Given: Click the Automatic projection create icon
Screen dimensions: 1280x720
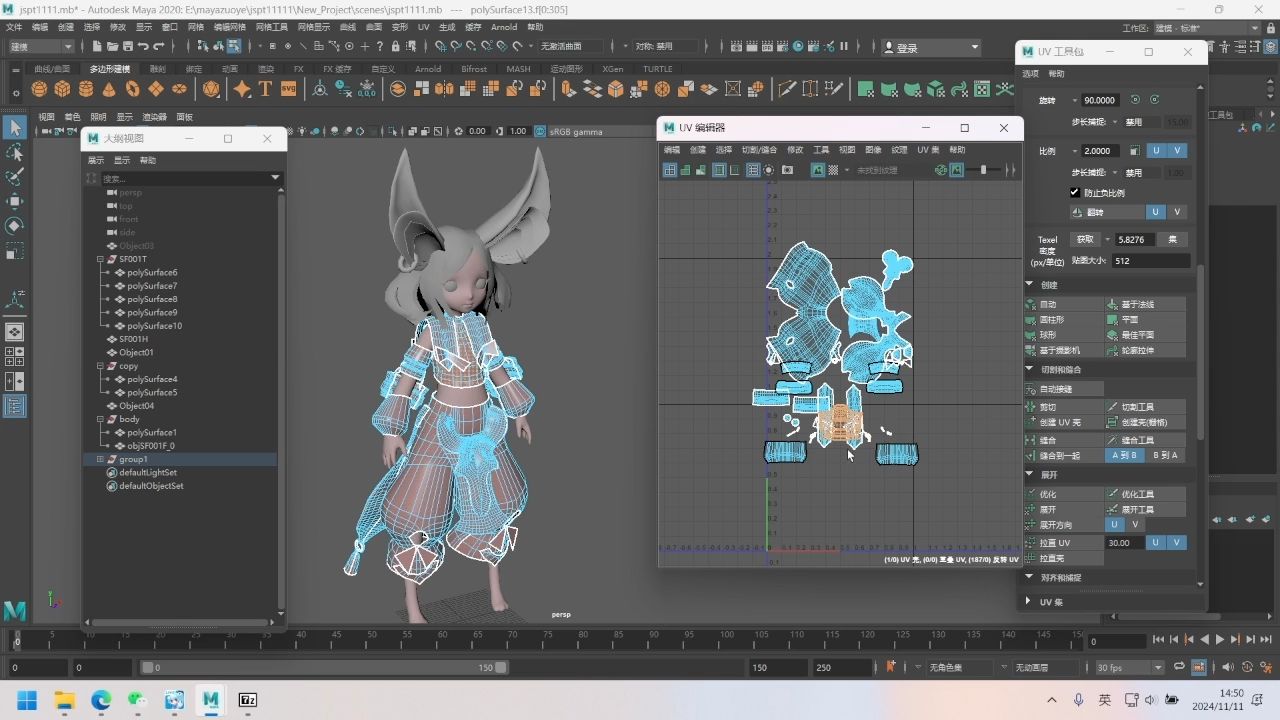Looking at the screenshot, I should pyautogui.click(x=1032, y=304).
